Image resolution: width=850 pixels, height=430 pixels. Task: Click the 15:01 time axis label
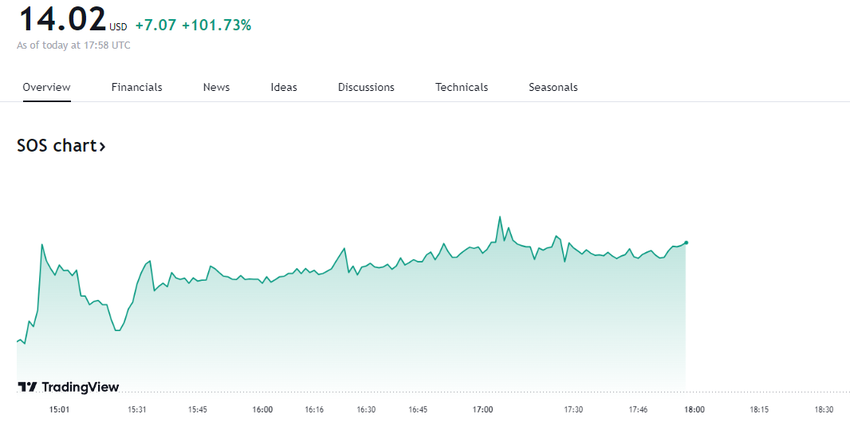pos(59,410)
